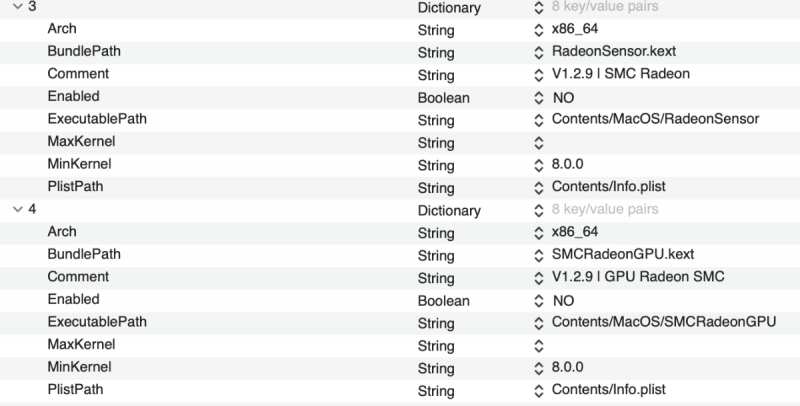Screen dimensions: 800x406
Task: Click stepper arrows beside RadeonSensor.kext value
Action: pos(540,53)
